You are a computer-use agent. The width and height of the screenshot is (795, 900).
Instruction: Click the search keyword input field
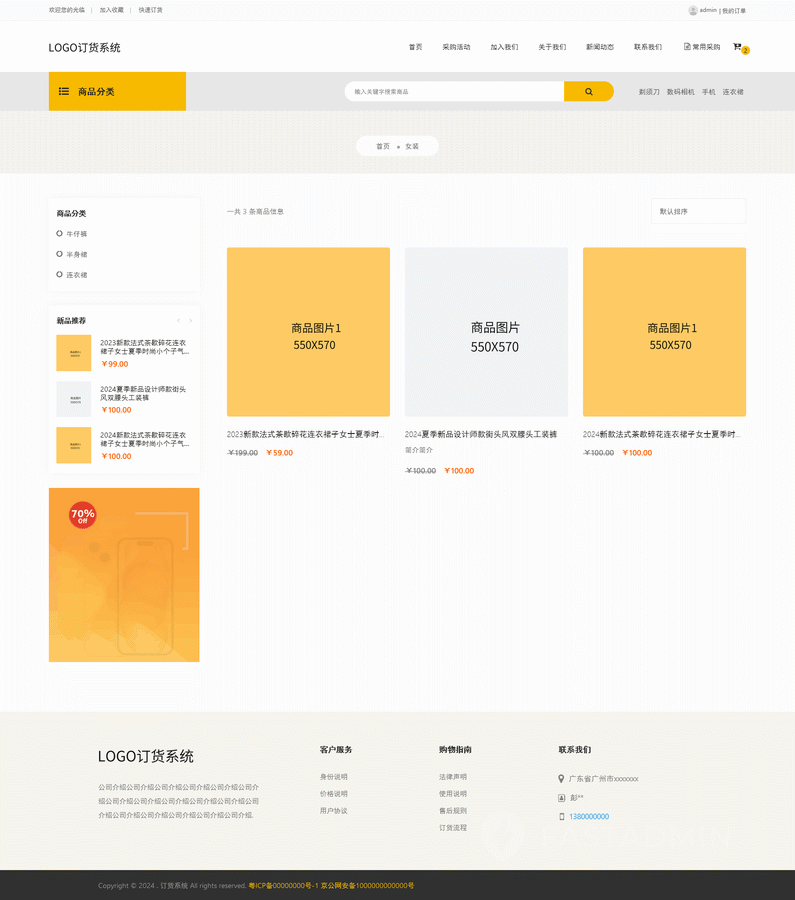tap(455, 92)
